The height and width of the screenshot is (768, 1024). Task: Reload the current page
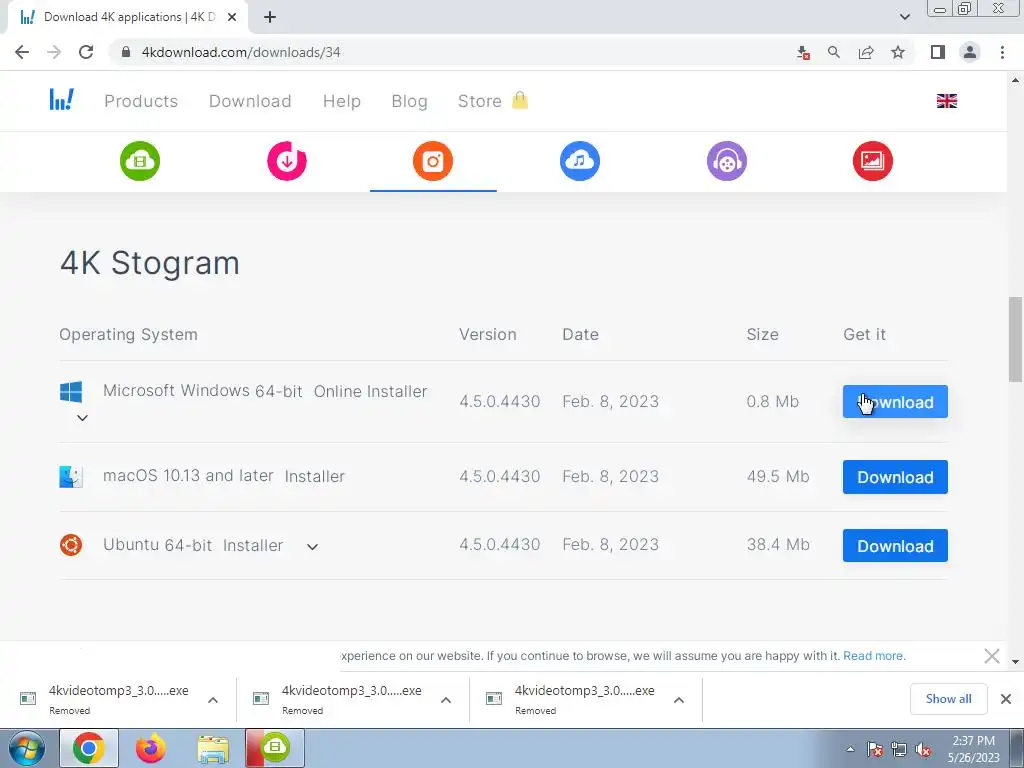tap(86, 52)
